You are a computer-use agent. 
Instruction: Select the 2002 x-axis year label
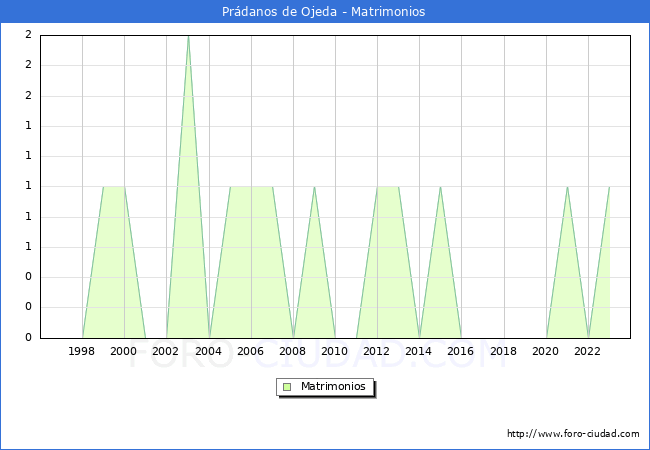pos(166,351)
